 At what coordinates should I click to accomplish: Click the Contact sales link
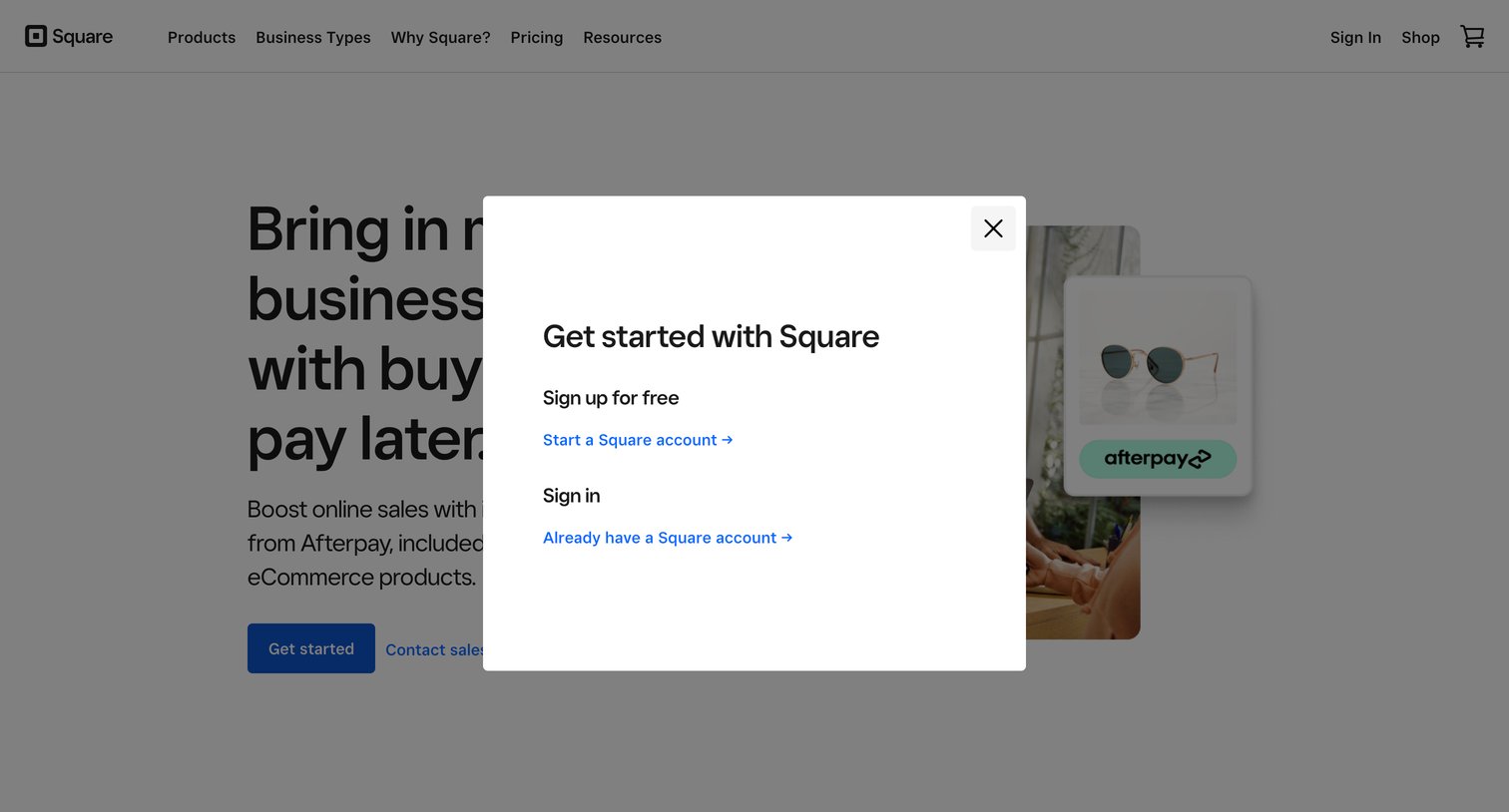(x=434, y=649)
